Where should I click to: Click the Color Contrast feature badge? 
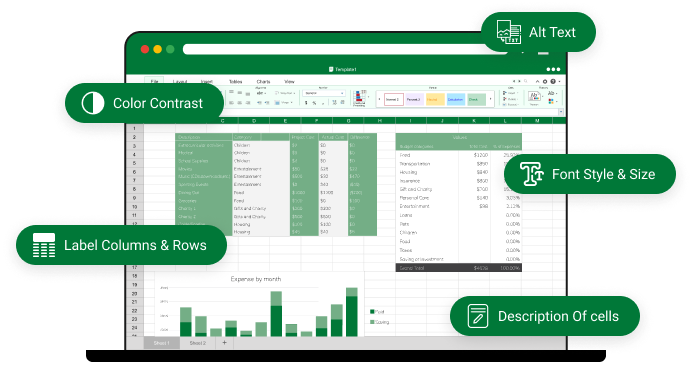(x=145, y=103)
